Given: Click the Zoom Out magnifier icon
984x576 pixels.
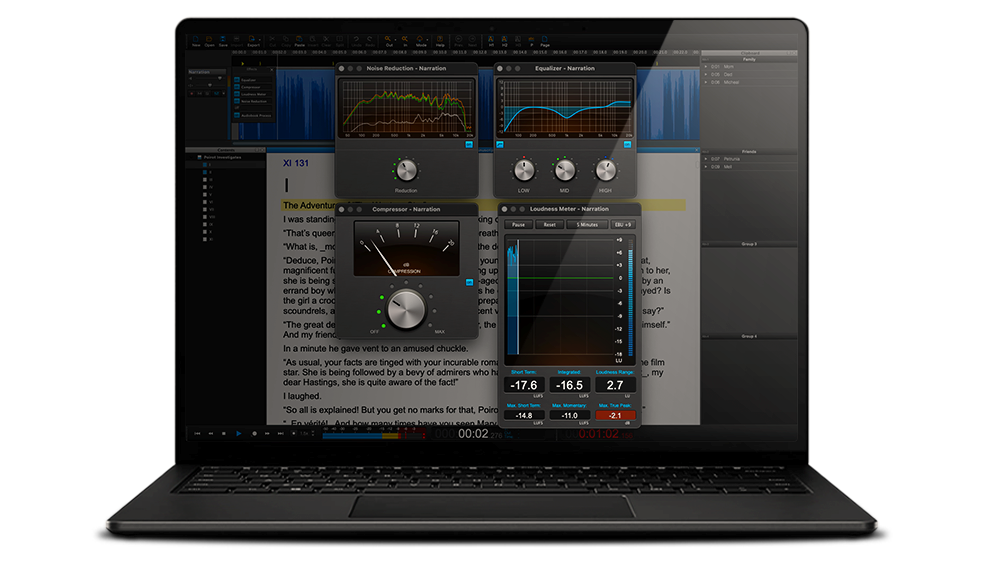Looking at the screenshot, I should click(388, 39).
